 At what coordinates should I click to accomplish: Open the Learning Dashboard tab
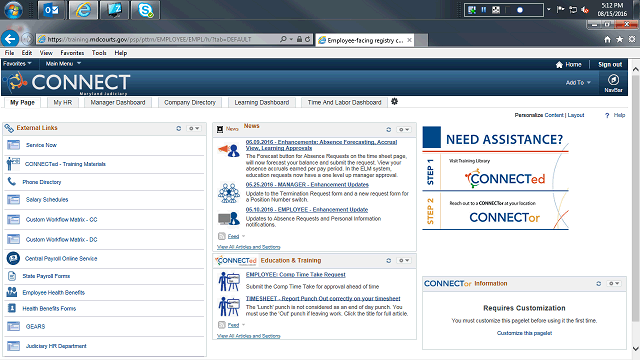(262, 102)
